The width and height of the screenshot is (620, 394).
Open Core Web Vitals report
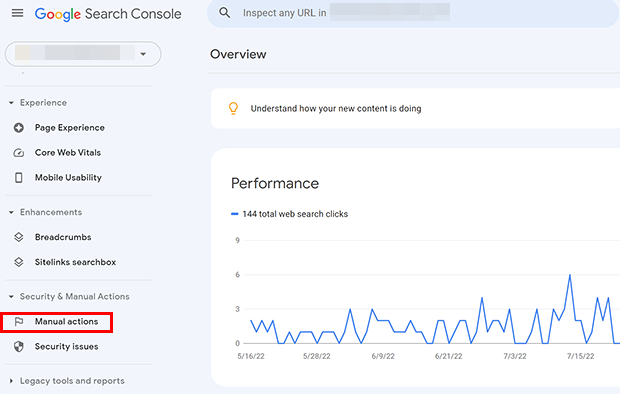point(68,153)
